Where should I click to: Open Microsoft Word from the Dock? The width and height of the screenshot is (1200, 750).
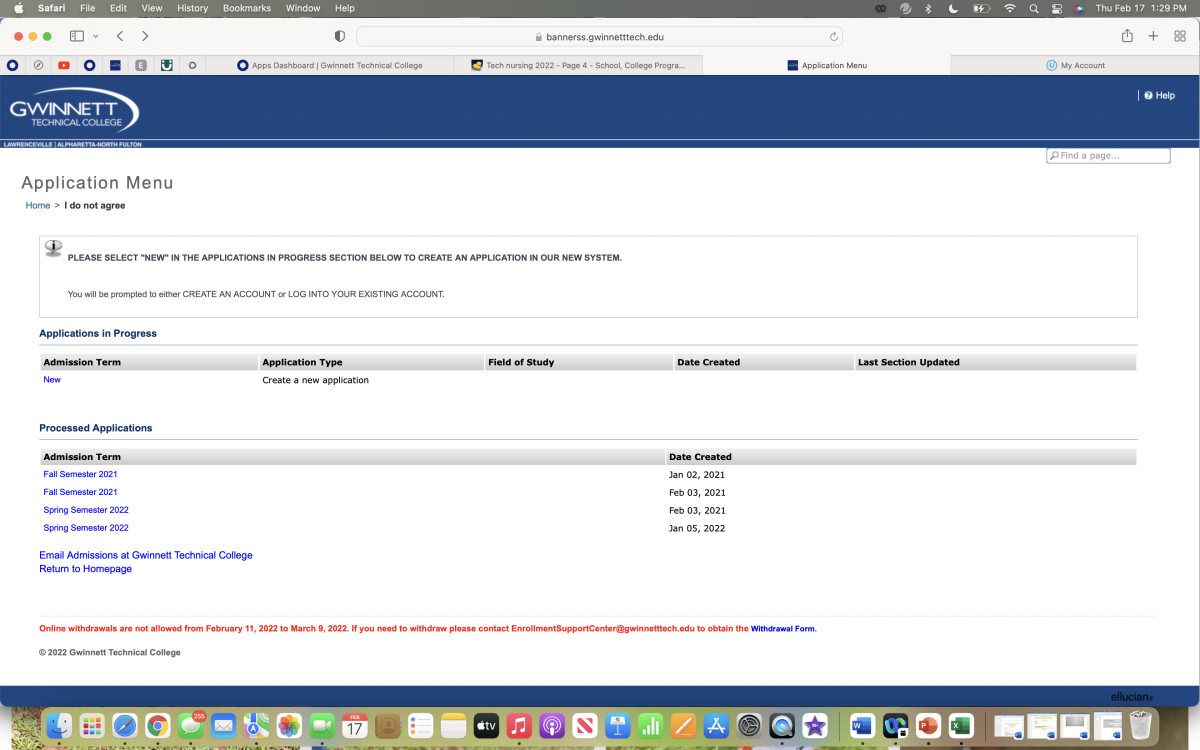click(x=862, y=725)
